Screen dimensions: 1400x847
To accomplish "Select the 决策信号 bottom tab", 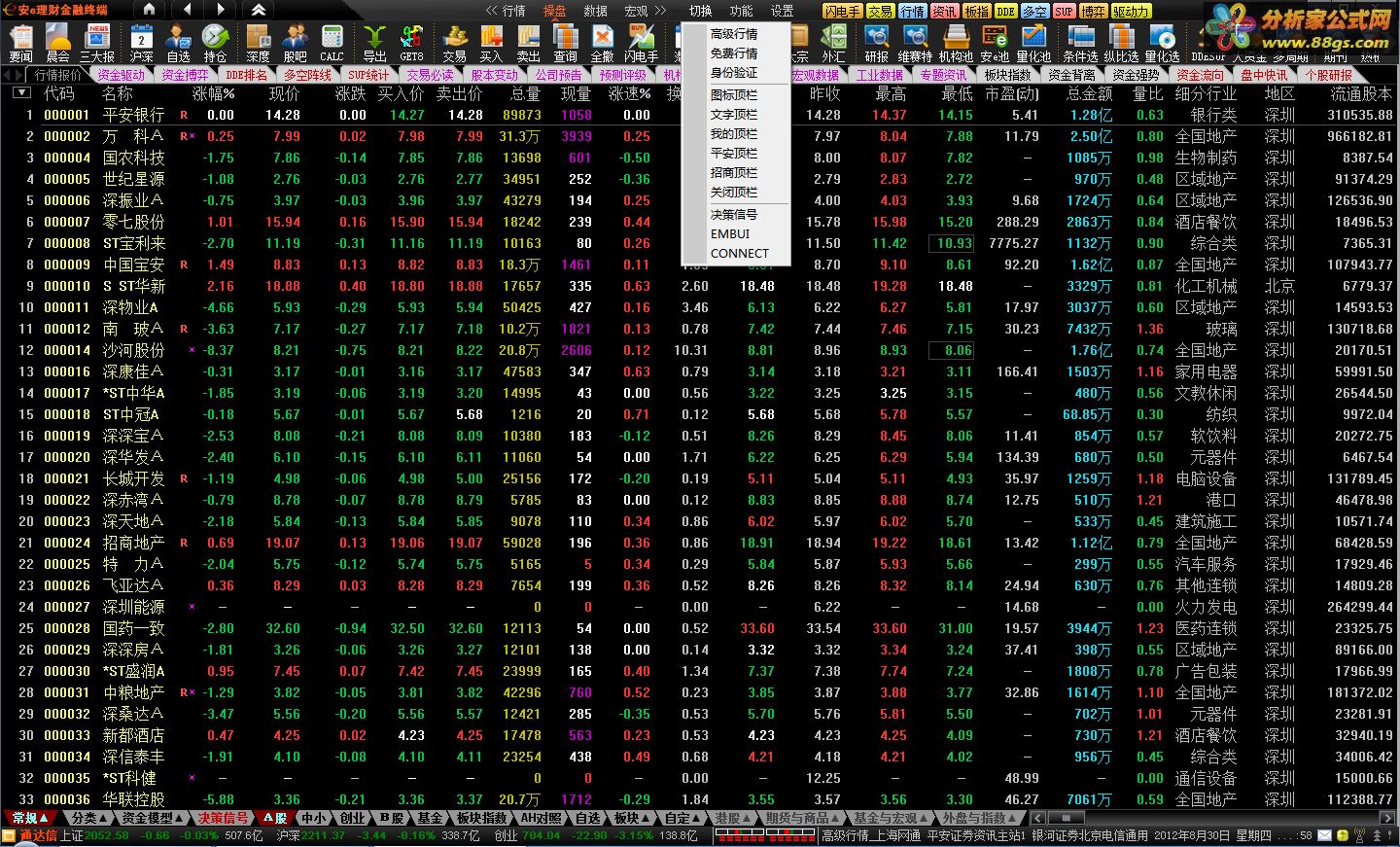I will point(223,818).
